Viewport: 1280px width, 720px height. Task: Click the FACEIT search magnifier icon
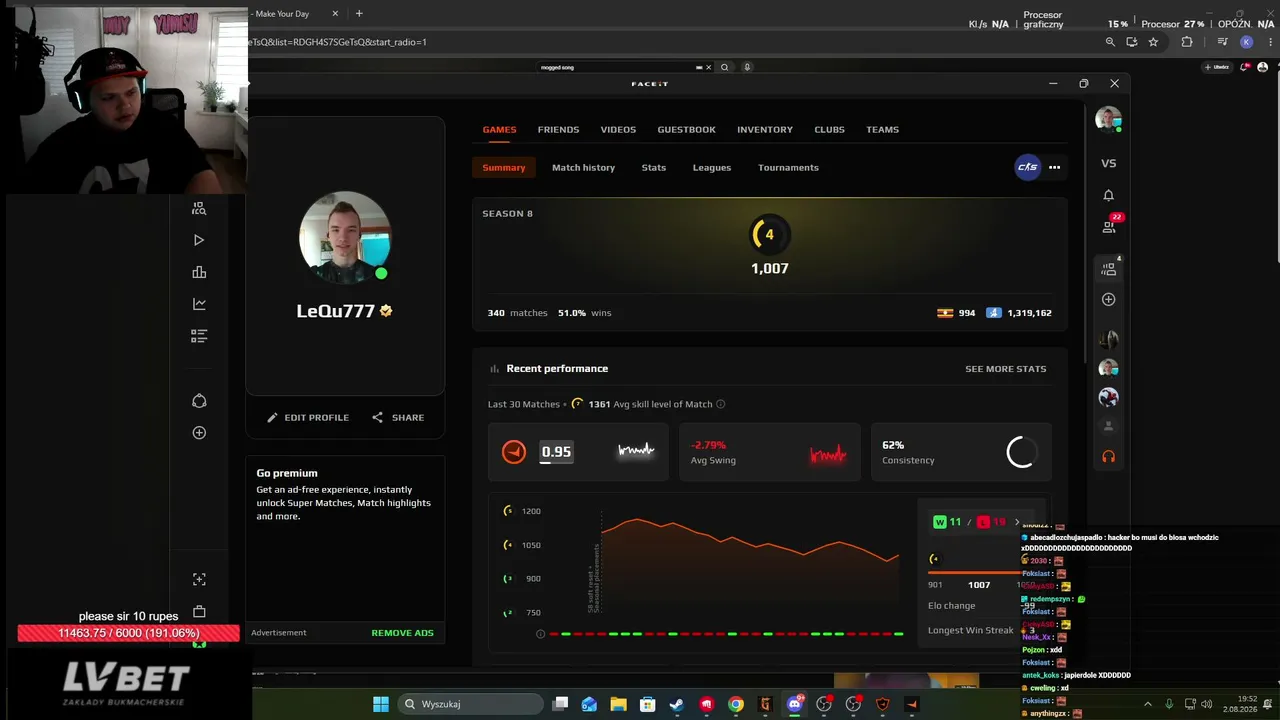pos(725,67)
